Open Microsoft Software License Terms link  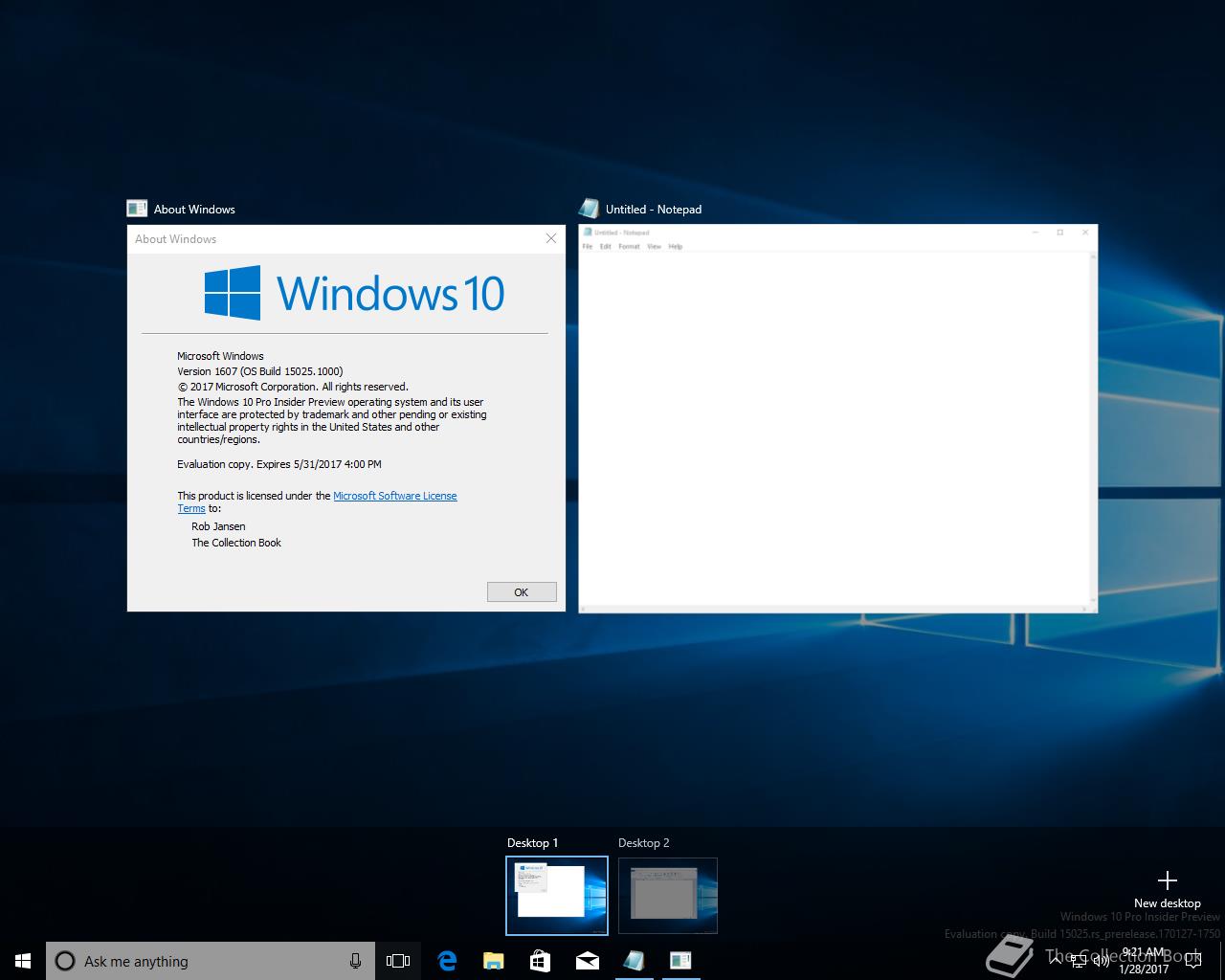click(x=394, y=496)
